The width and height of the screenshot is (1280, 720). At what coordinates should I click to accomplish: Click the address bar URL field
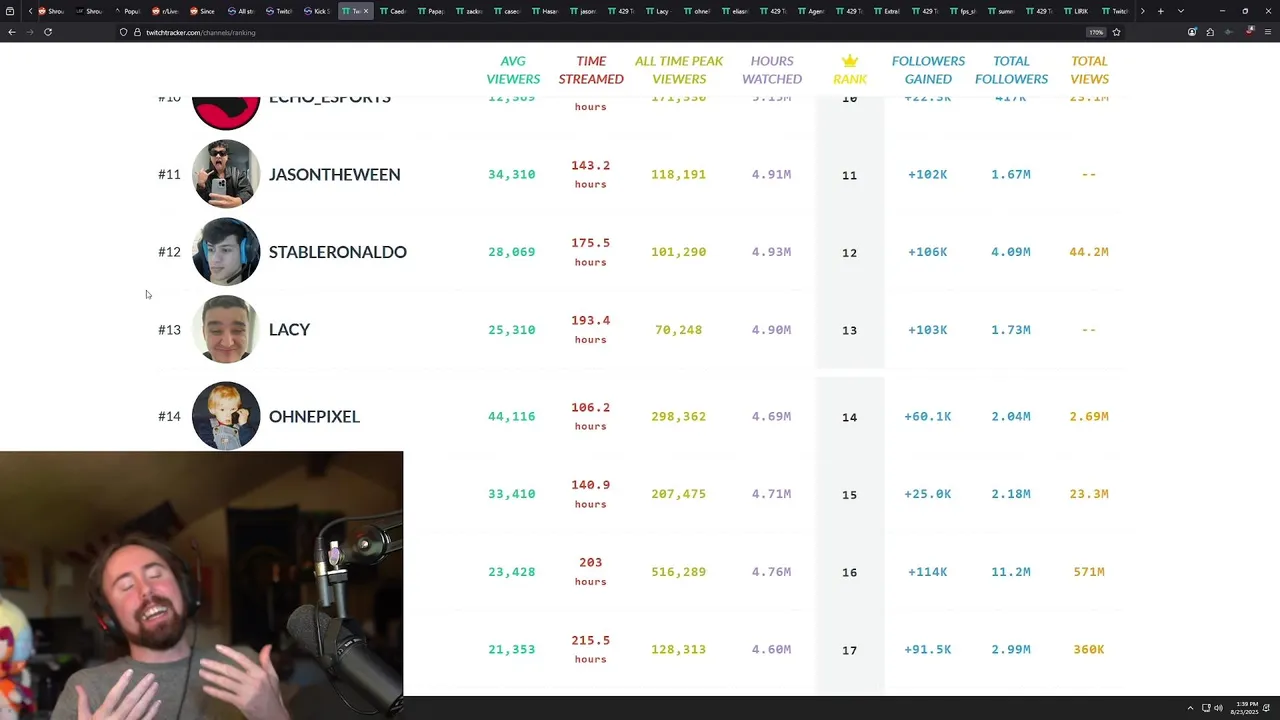(x=600, y=32)
